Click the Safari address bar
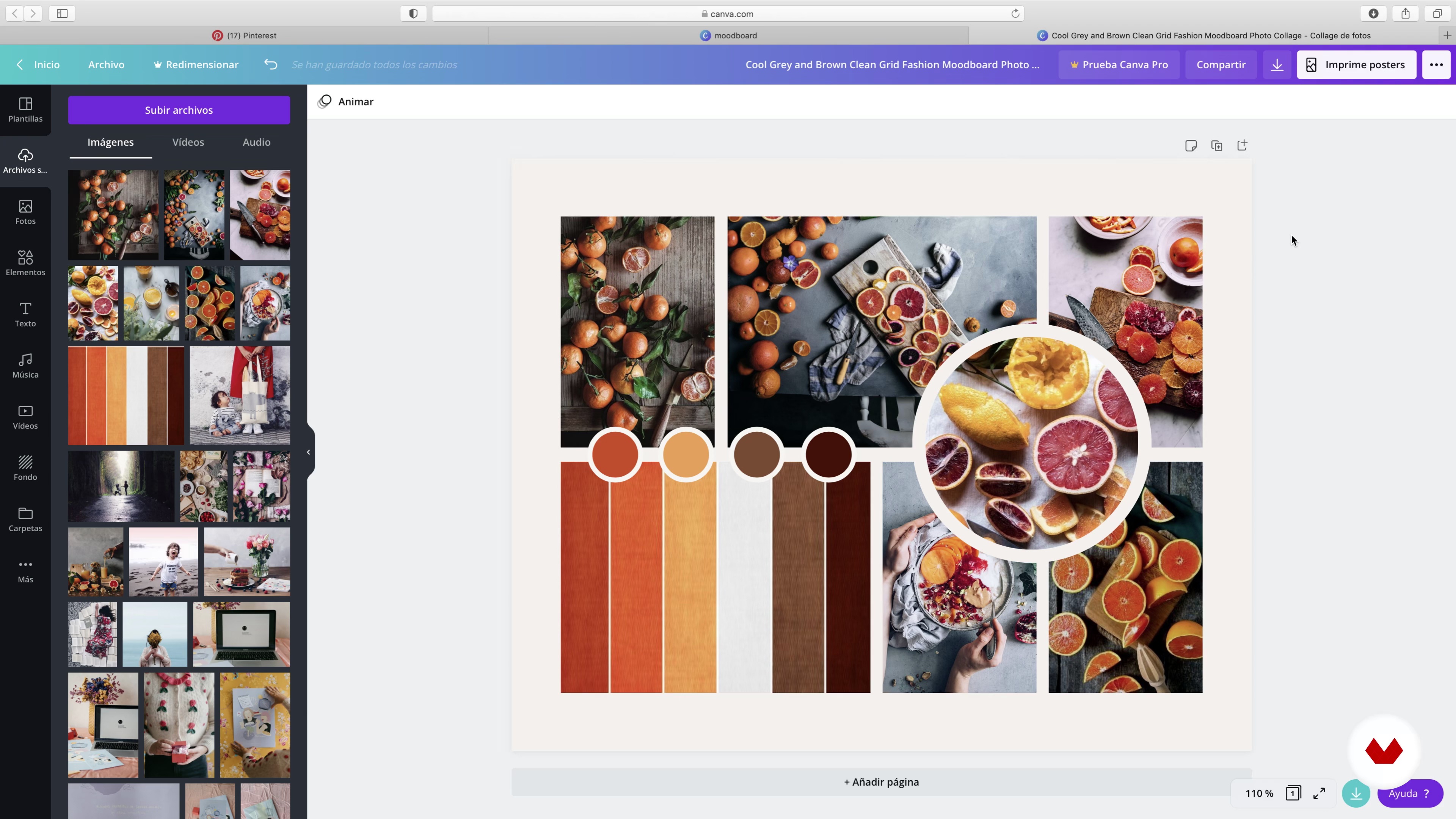1456x819 pixels. pyautogui.click(x=728, y=14)
